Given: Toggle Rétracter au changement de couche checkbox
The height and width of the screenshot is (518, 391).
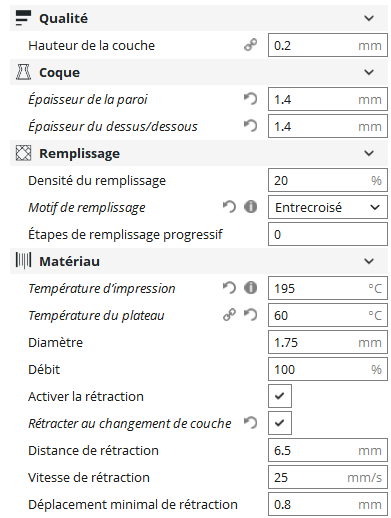Looking at the screenshot, I should click(x=280, y=423).
